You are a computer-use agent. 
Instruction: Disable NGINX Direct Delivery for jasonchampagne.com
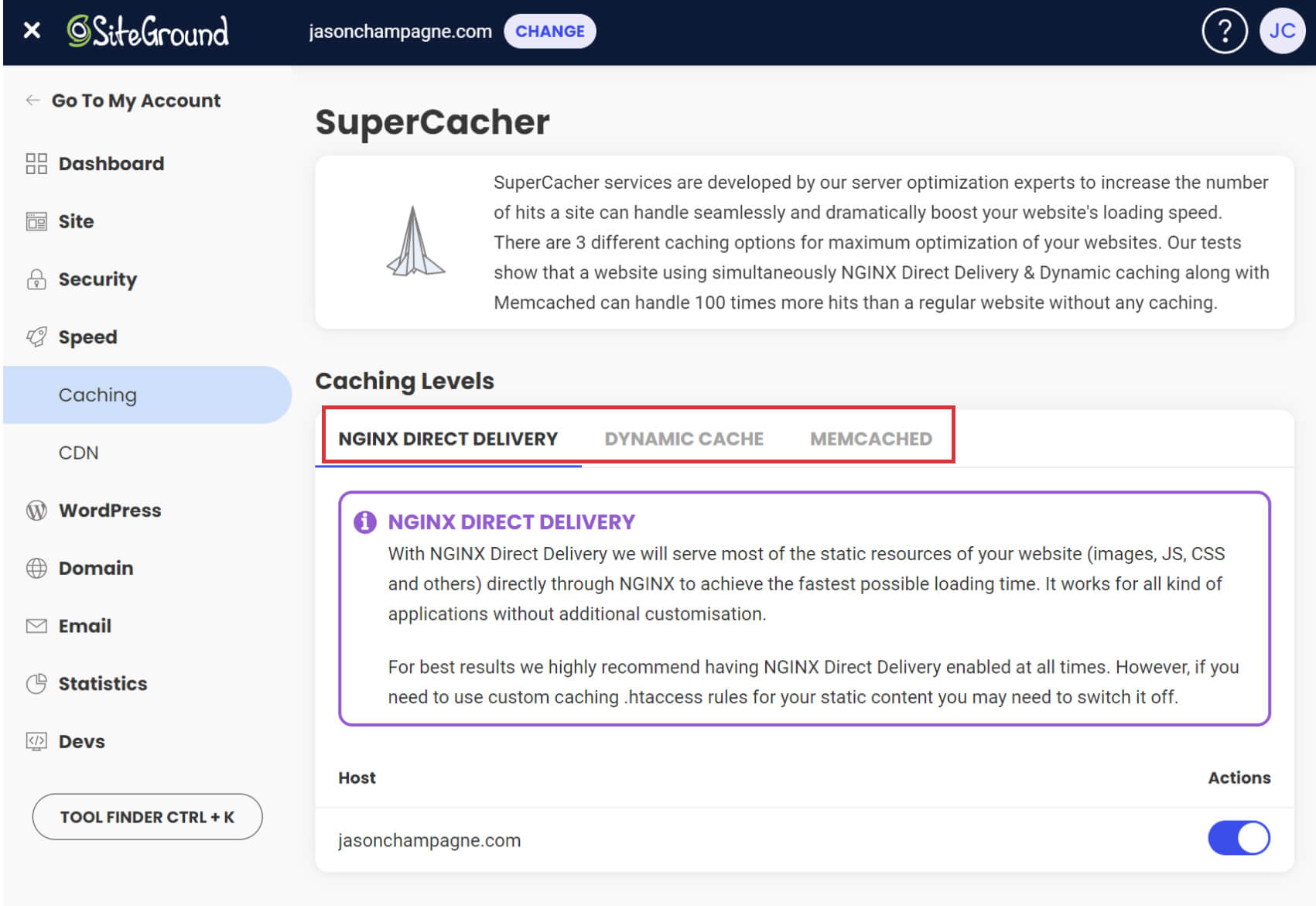(x=1238, y=838)
